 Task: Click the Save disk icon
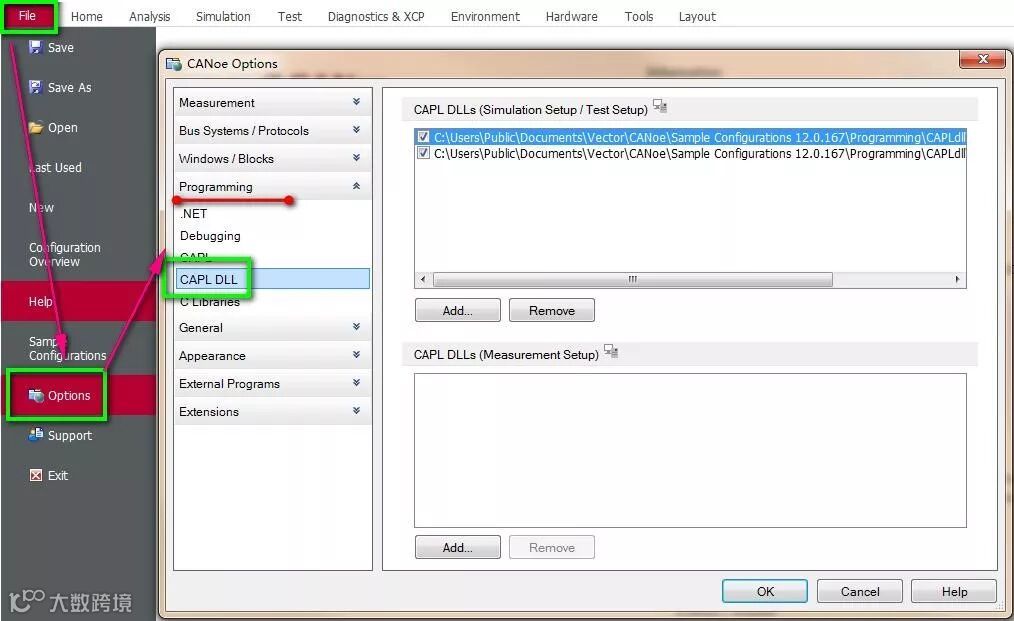[x=36, y=47]
